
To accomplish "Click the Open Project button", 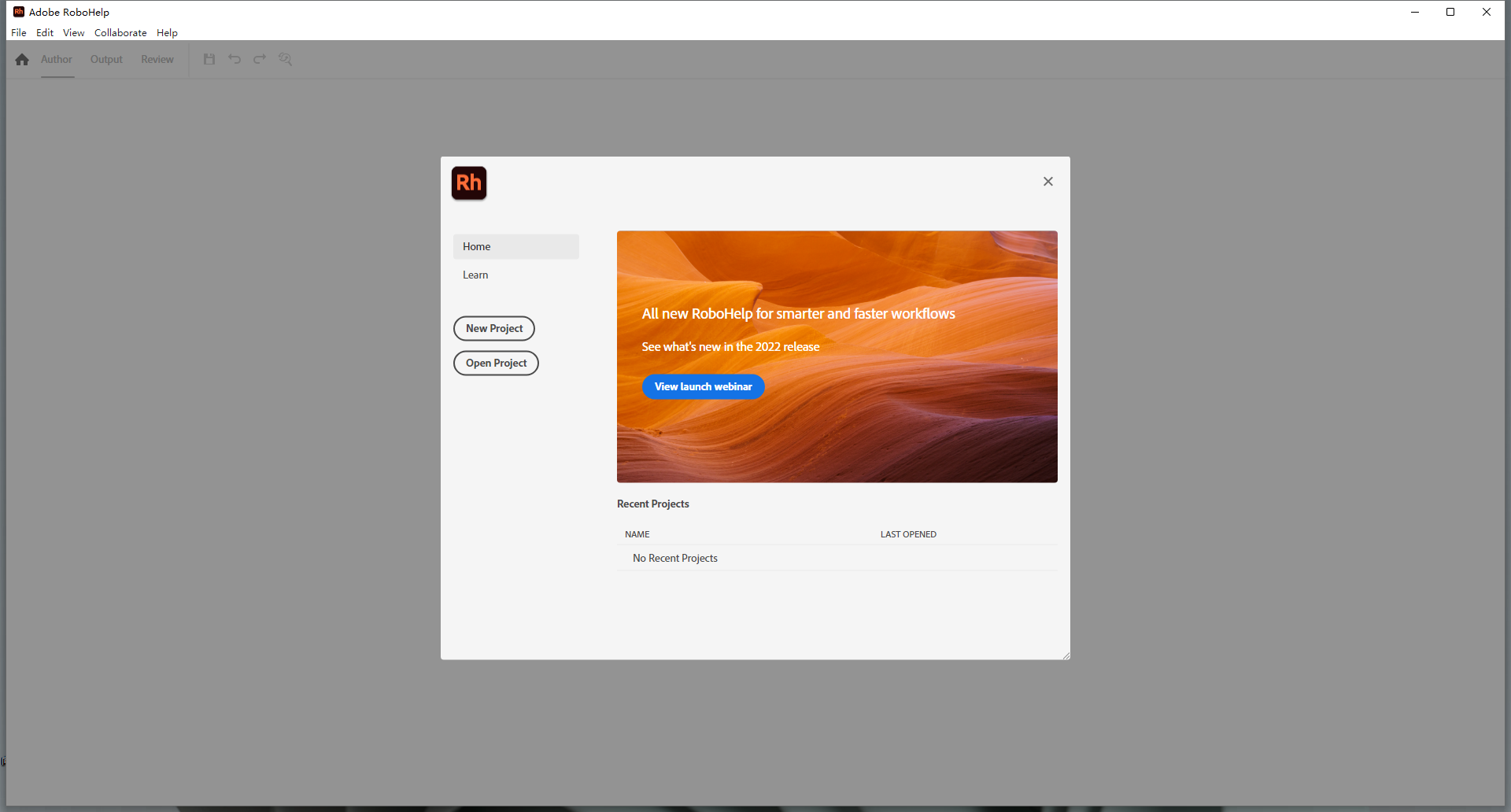I will 496,363.
